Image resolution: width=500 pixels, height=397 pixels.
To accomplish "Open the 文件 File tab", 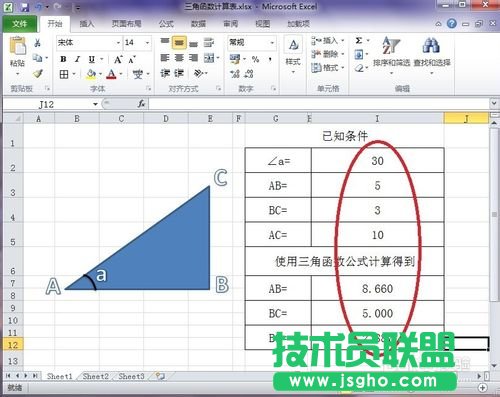I will (20, 24).
